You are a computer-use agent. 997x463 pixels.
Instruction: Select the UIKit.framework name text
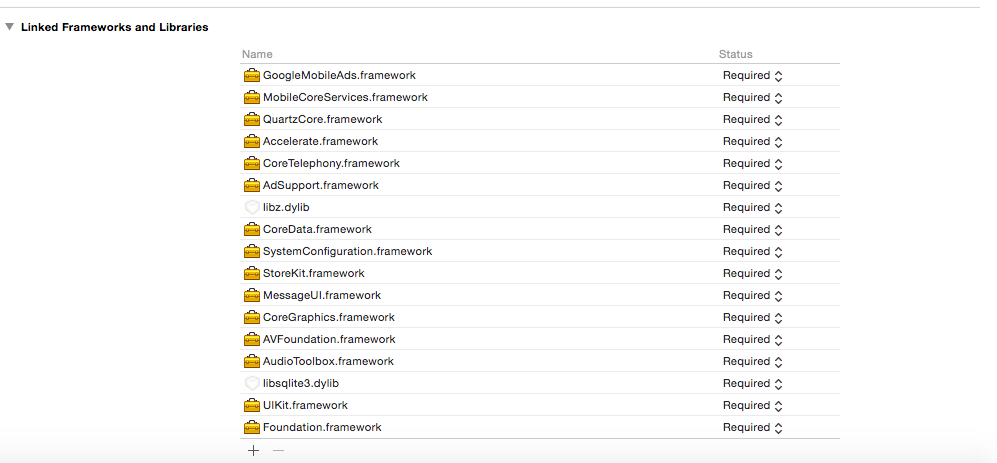point(305,405)
